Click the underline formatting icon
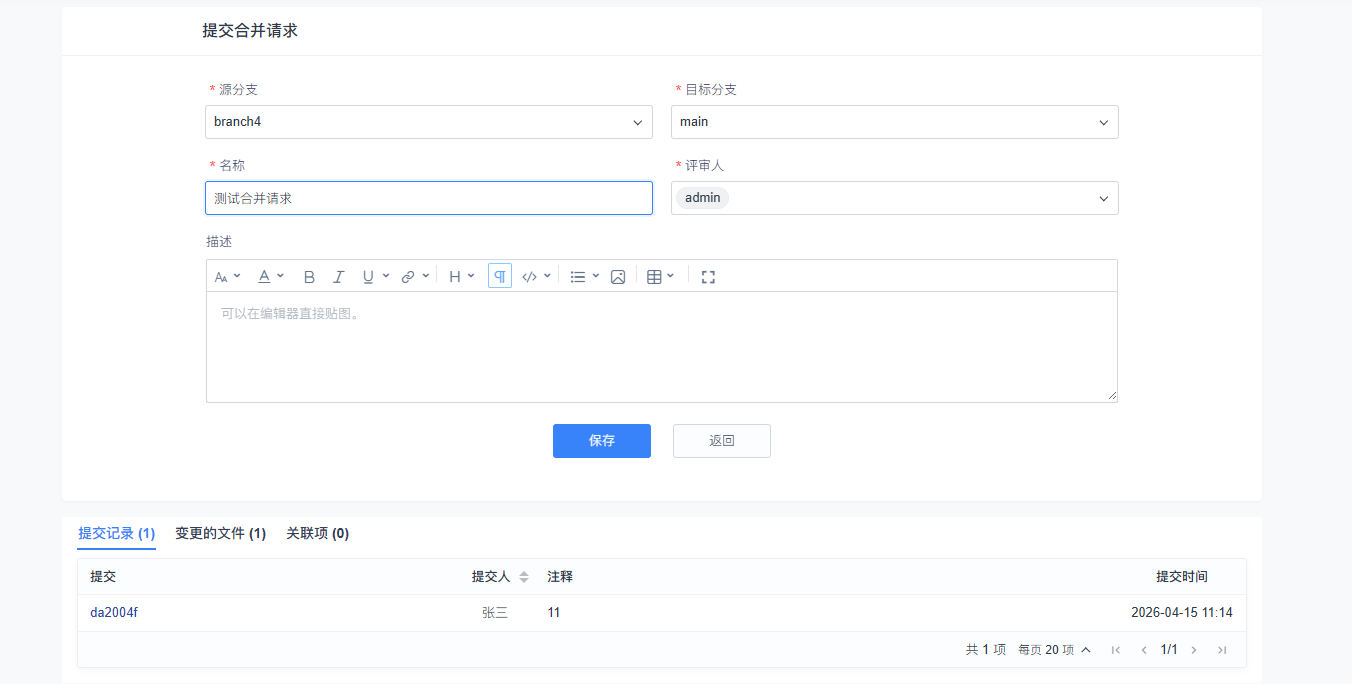This screenshot has width=1352, height=684. click(x=368, y=277)
